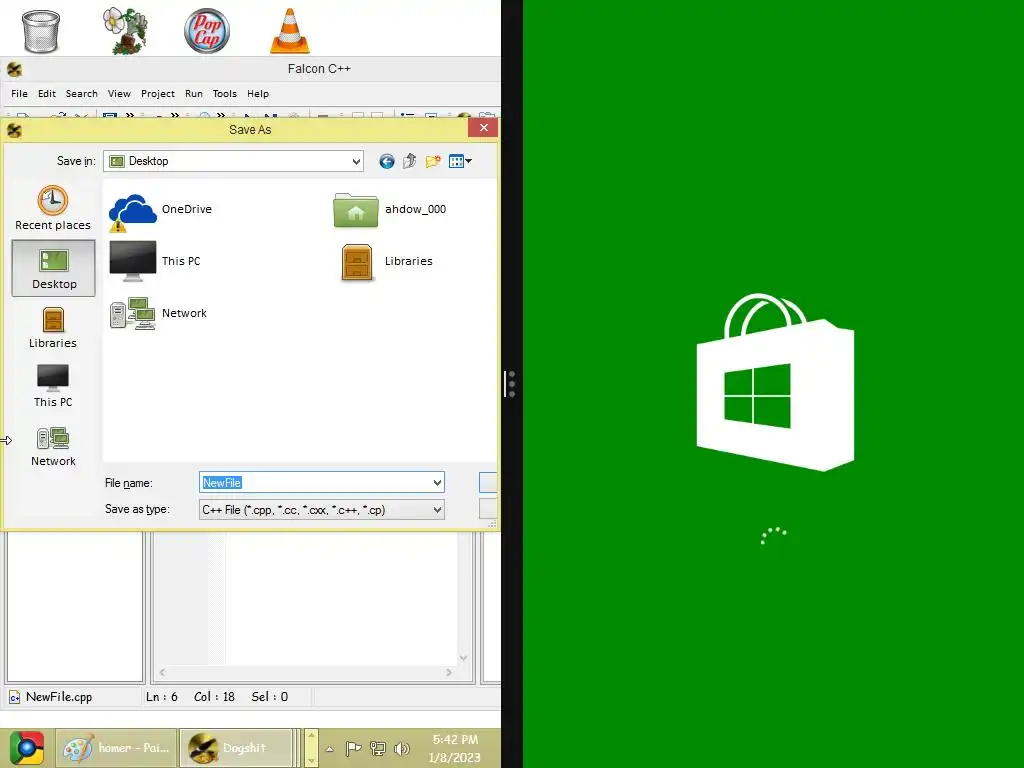This screenshot has width=1024, height=768.
Task: Open VLC media player cone icon
Action: [x=289, y=30]
